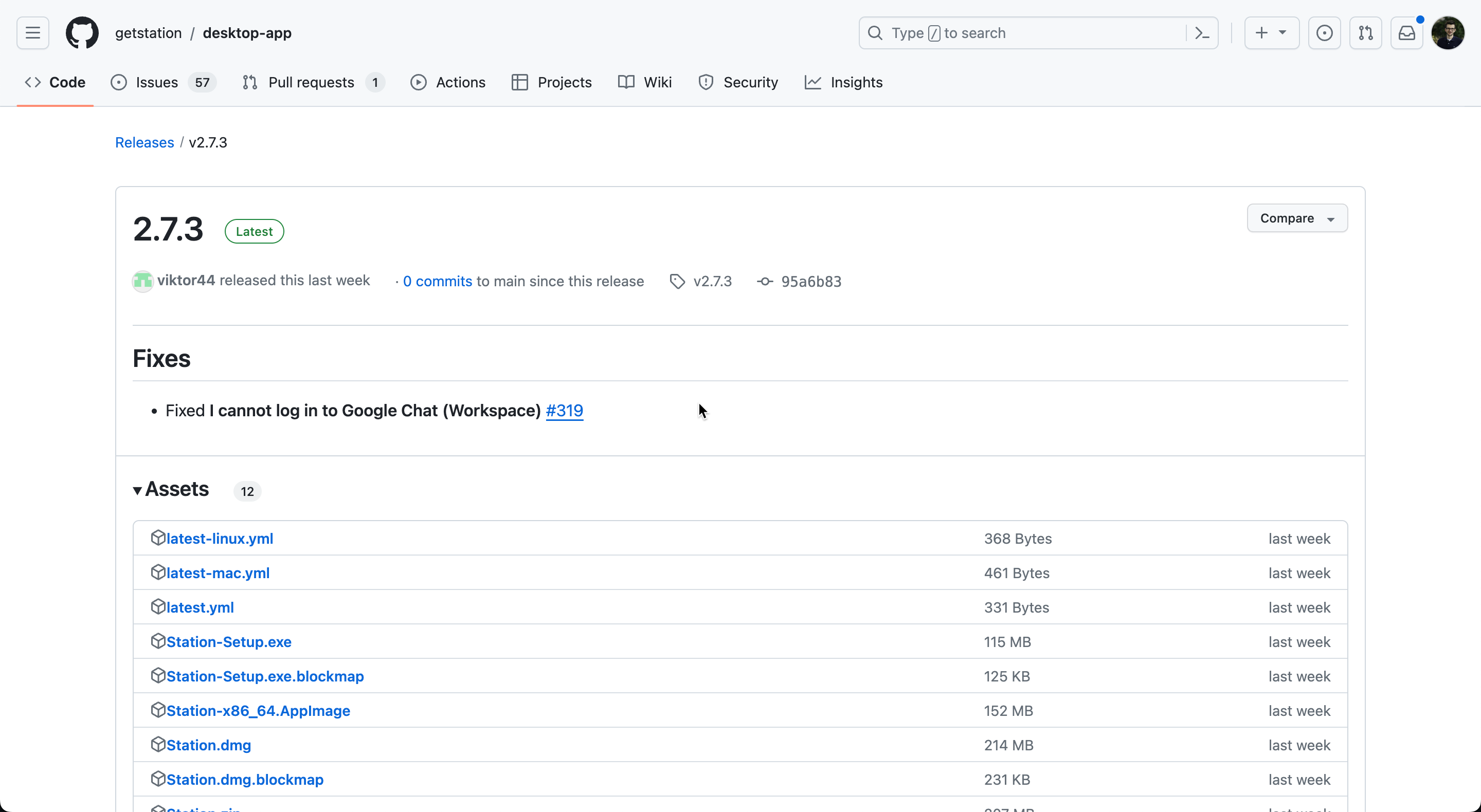Screen dimensions: 1481x812
Task: Click the package icon beside latest.yml
Action: (x=158, y=607)
